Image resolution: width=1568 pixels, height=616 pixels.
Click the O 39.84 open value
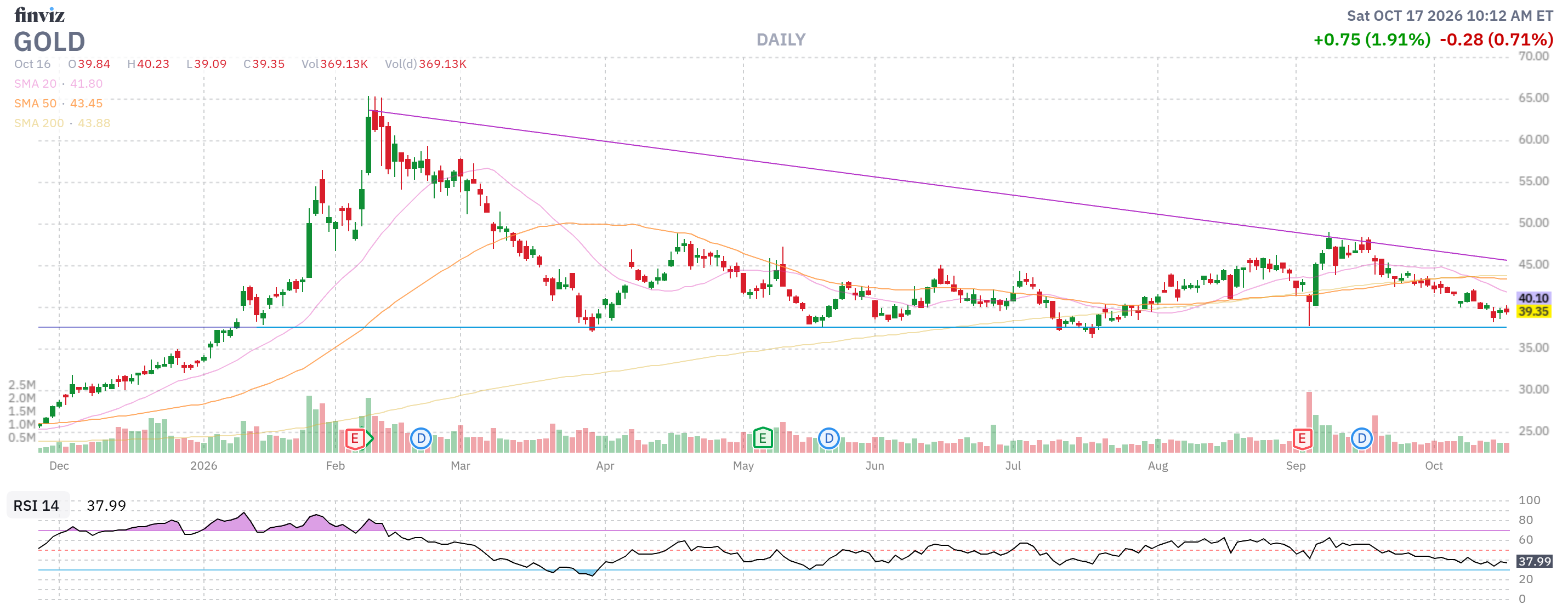(89, 65)
